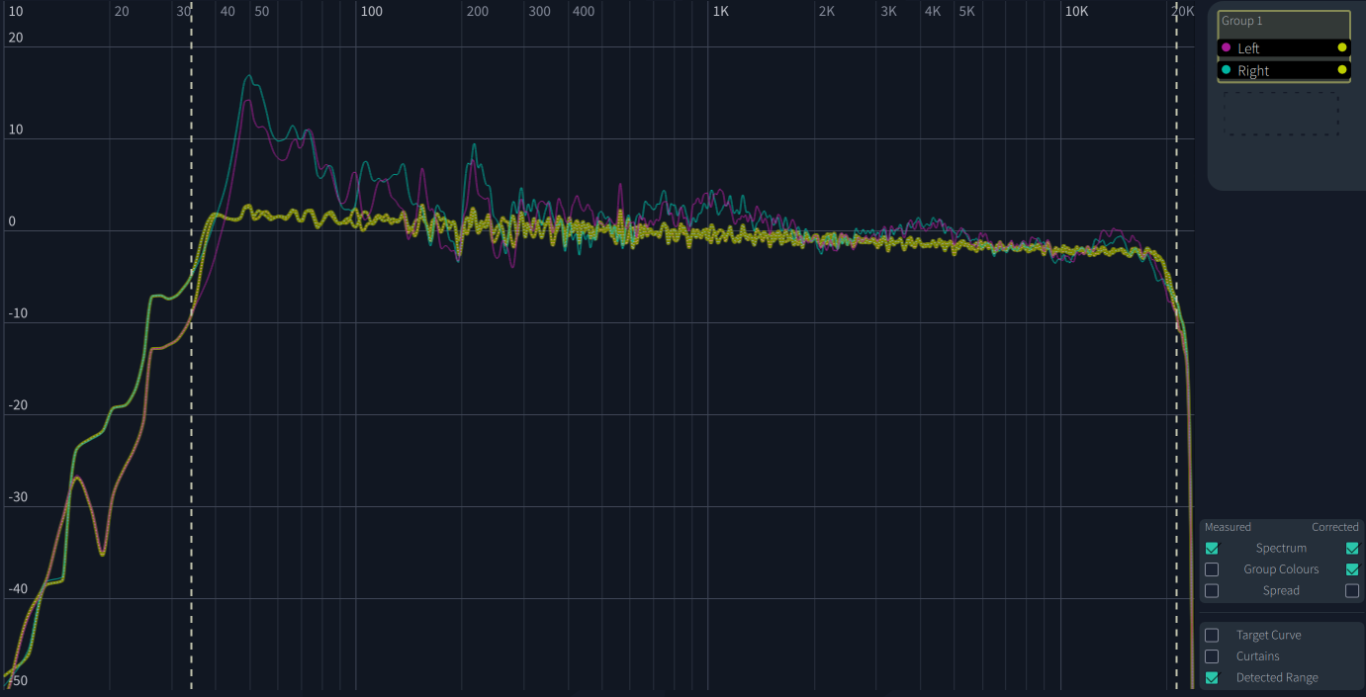
Task: Click the Detected Range label text
Action: [1277, 677]
